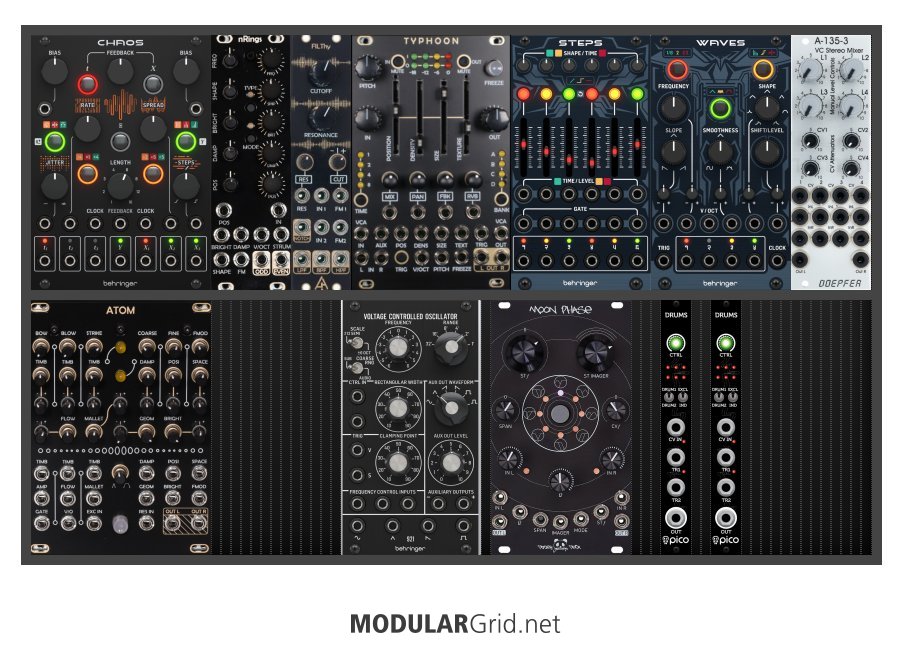Screen dimensions: 912x645
Task: Click the center button on Moon Phase
Action: 560,414
